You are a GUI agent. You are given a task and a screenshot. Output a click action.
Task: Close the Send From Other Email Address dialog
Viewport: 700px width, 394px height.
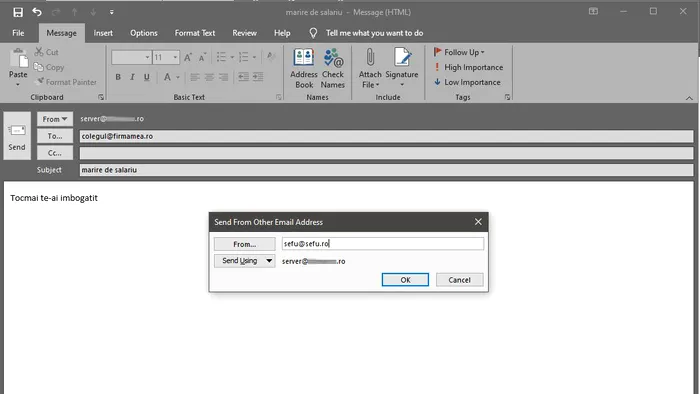click(x=478, y=222)
